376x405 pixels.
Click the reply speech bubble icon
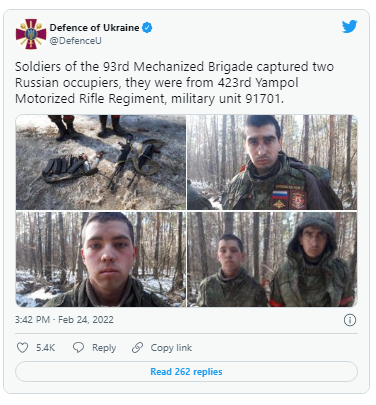pyautogui.click(x=78, y=348)
